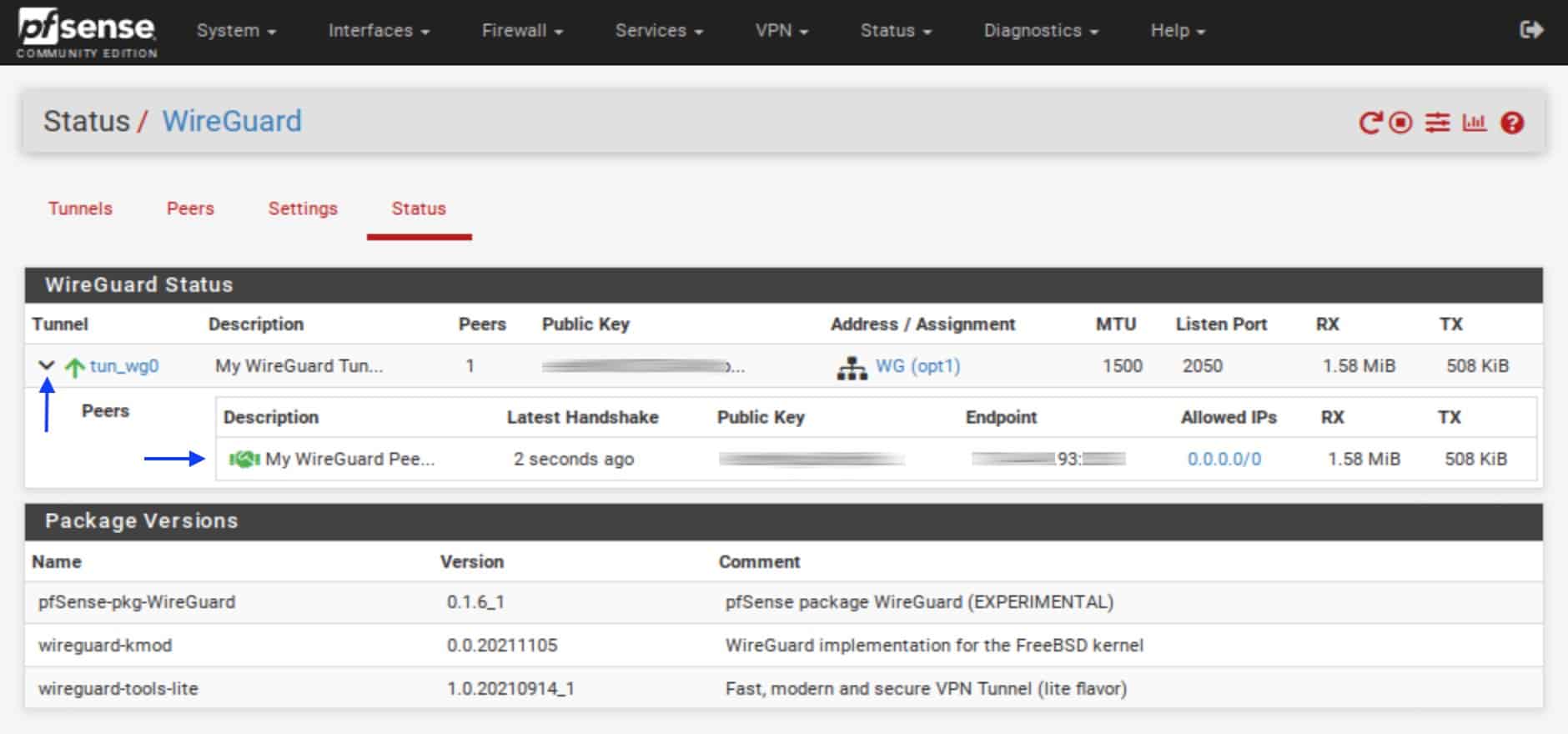Click the tunnel peers count 1
The image size is (1568, 734).
click(470, 366)
